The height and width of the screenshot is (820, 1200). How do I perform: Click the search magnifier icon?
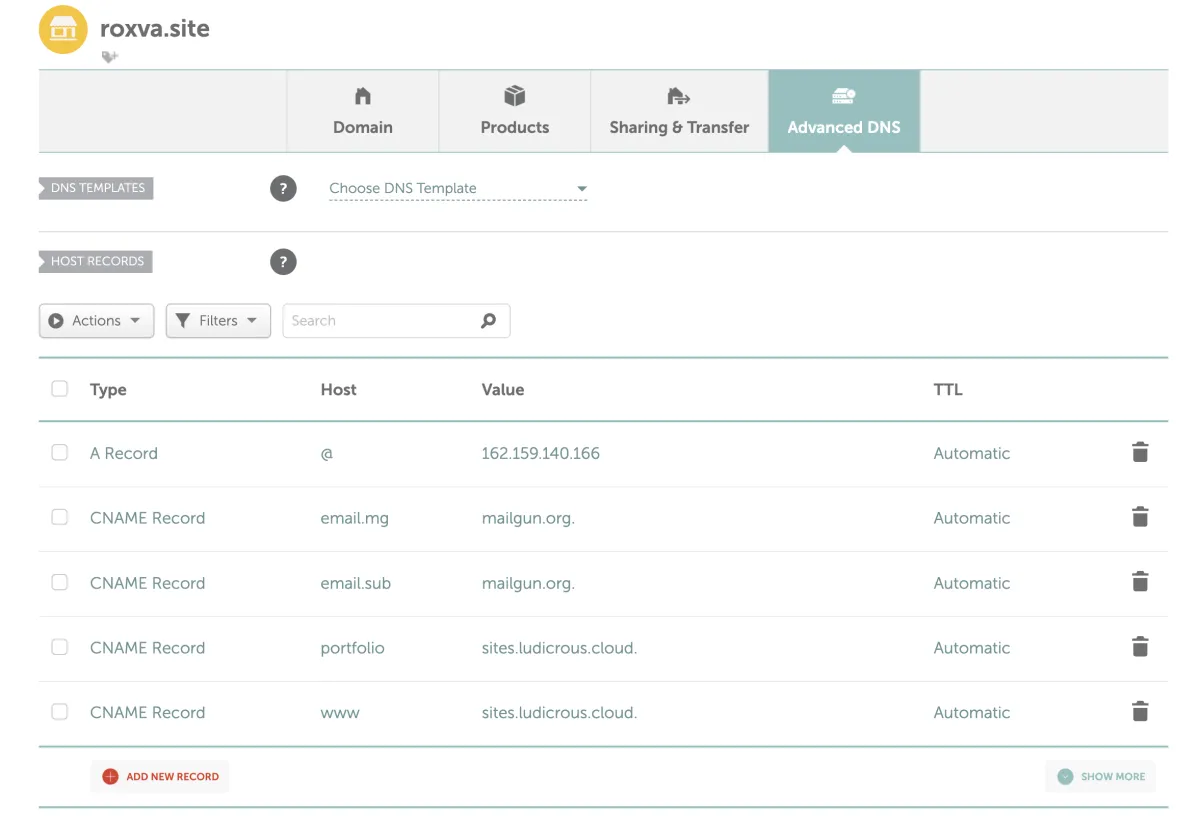[x=488, y=321]
